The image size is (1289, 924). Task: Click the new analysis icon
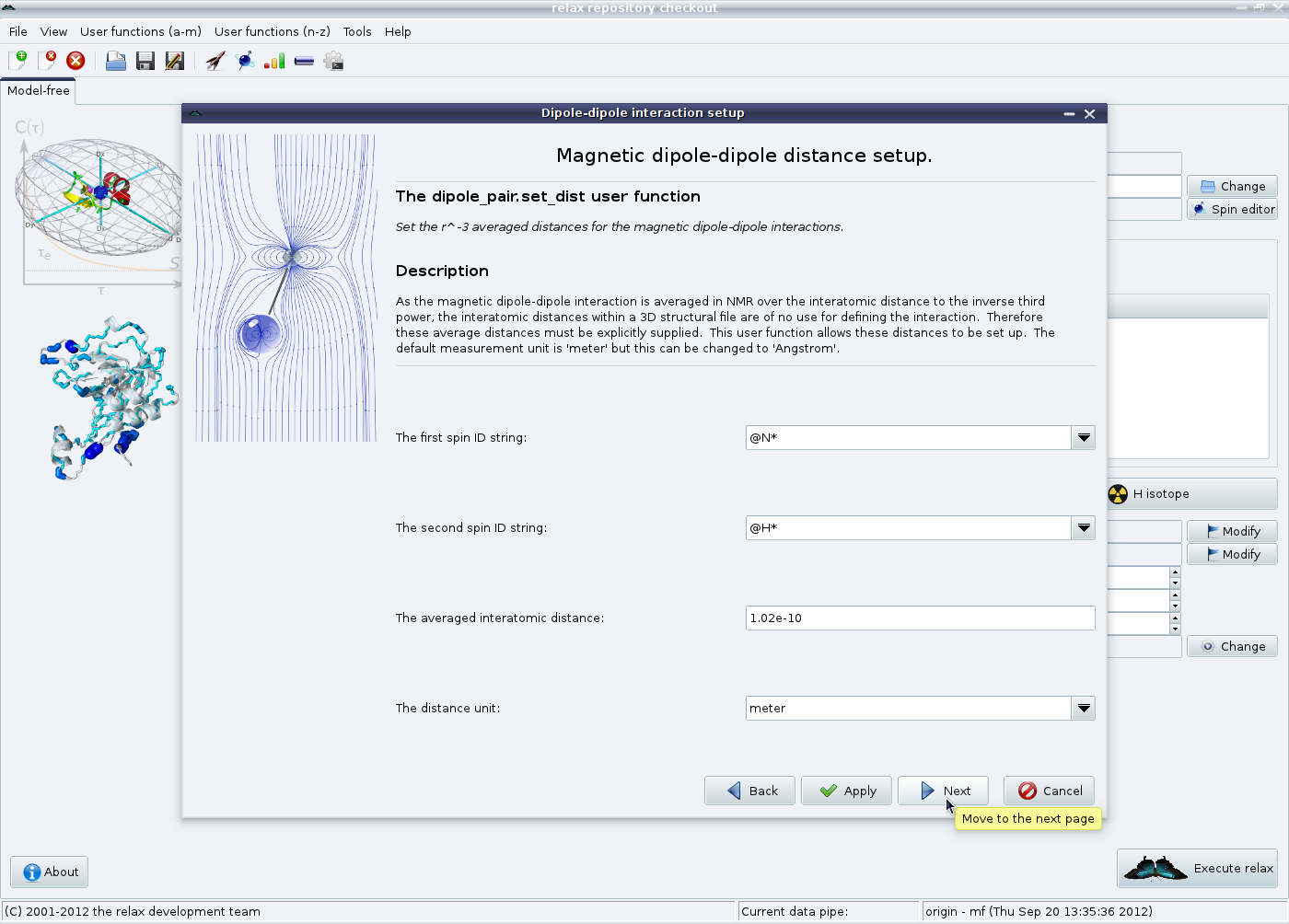(x=17, y=61)
